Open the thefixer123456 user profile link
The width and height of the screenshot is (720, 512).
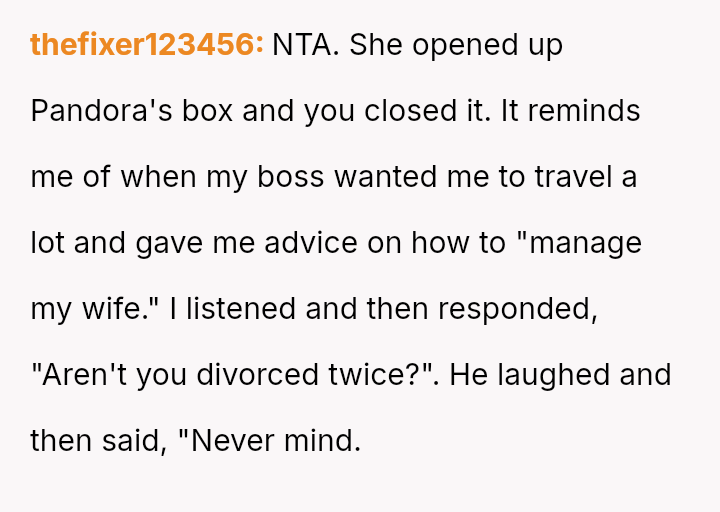coord(147,45)
